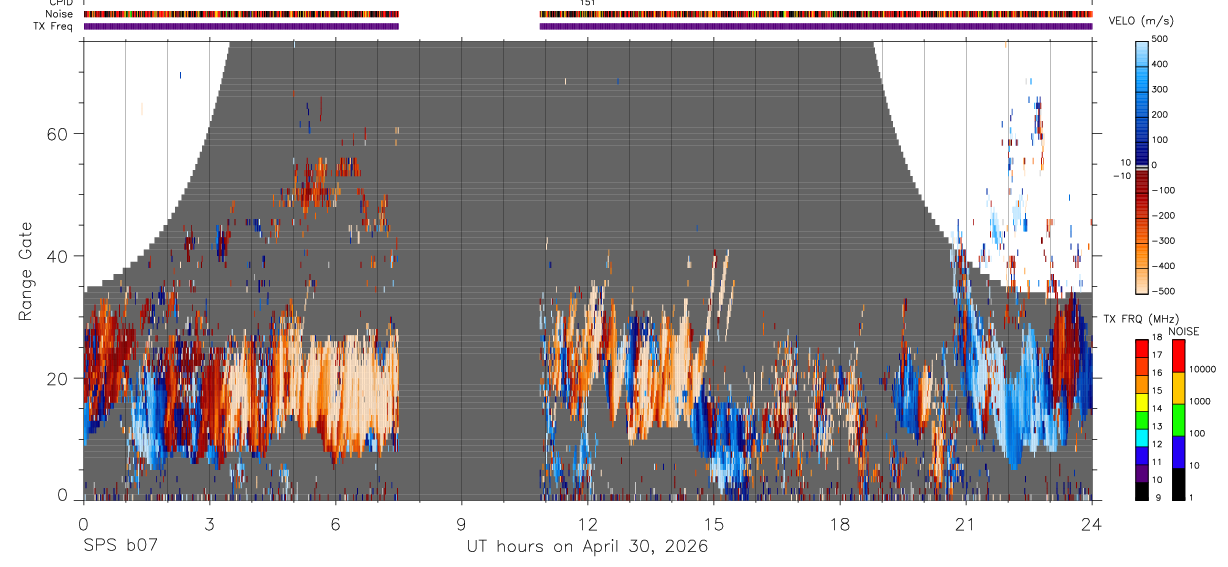Click the 21 hour tick label

(x=966, y=524)
